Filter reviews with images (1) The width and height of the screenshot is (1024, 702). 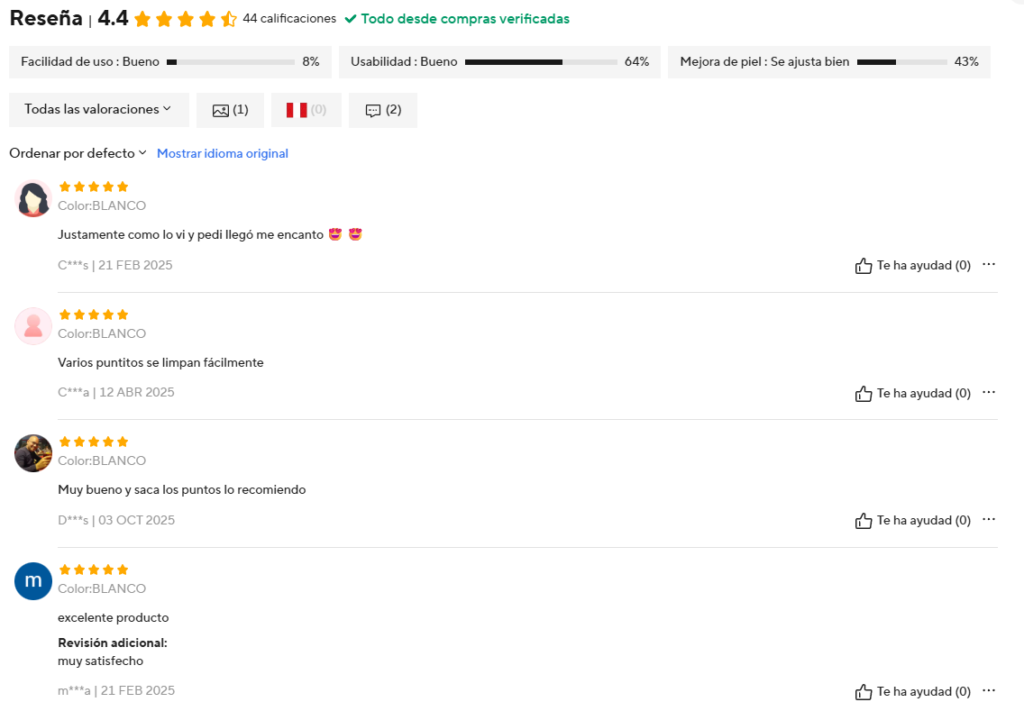click(230, 110)
